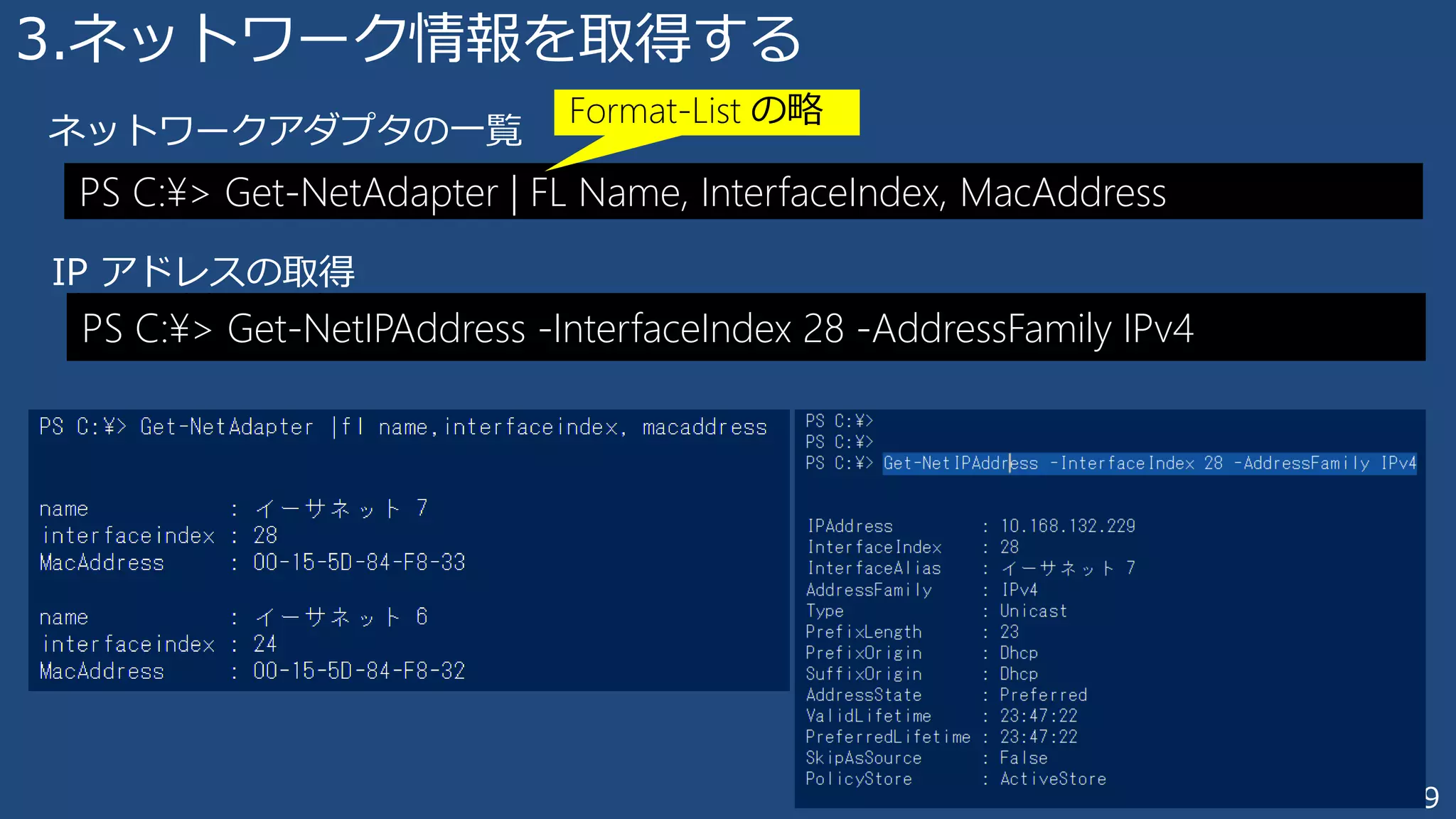The image size is (1456, 819).
Task: Click the SkipAsSource 'False' value
Action: [1023, 759]
